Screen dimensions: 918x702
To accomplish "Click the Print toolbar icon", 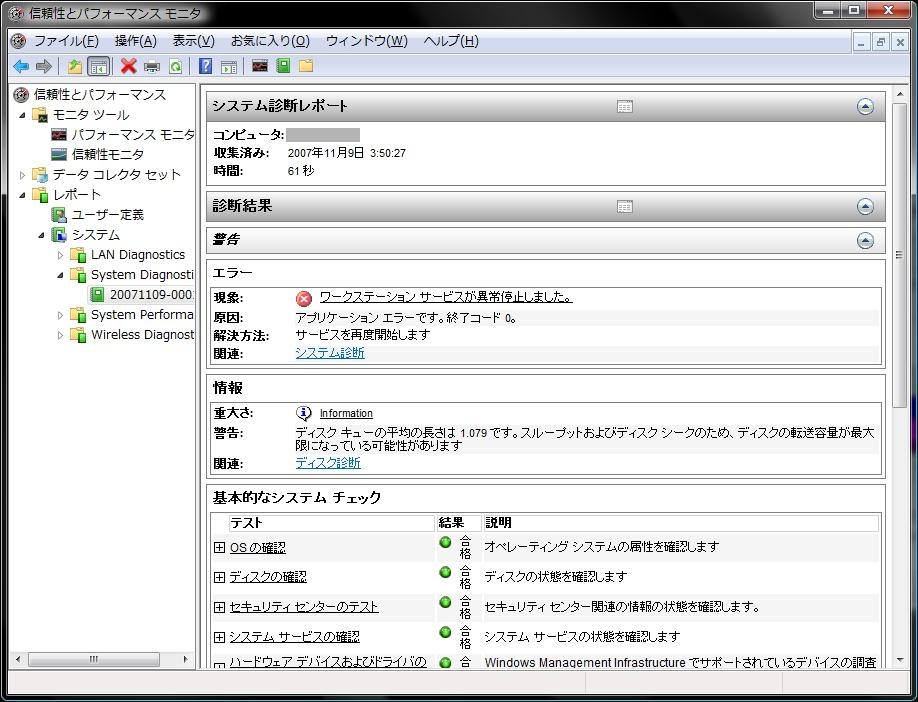I will [152, 66].
